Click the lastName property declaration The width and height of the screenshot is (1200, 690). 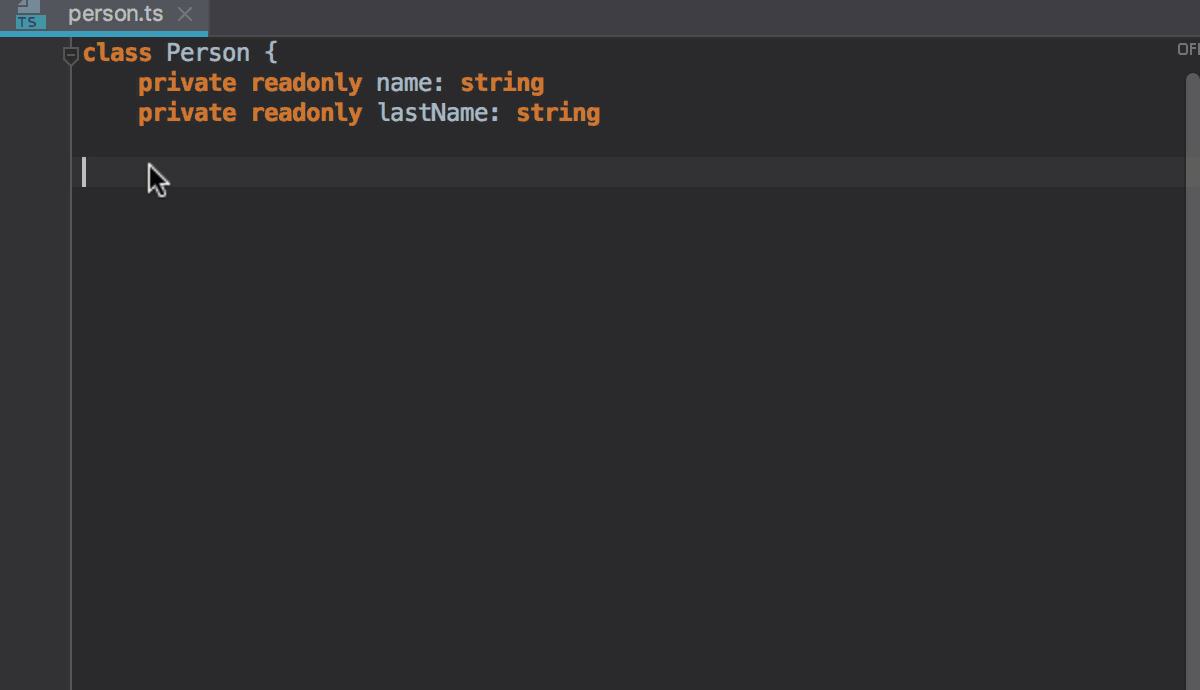pyautogui.click(x=433, y=112)
